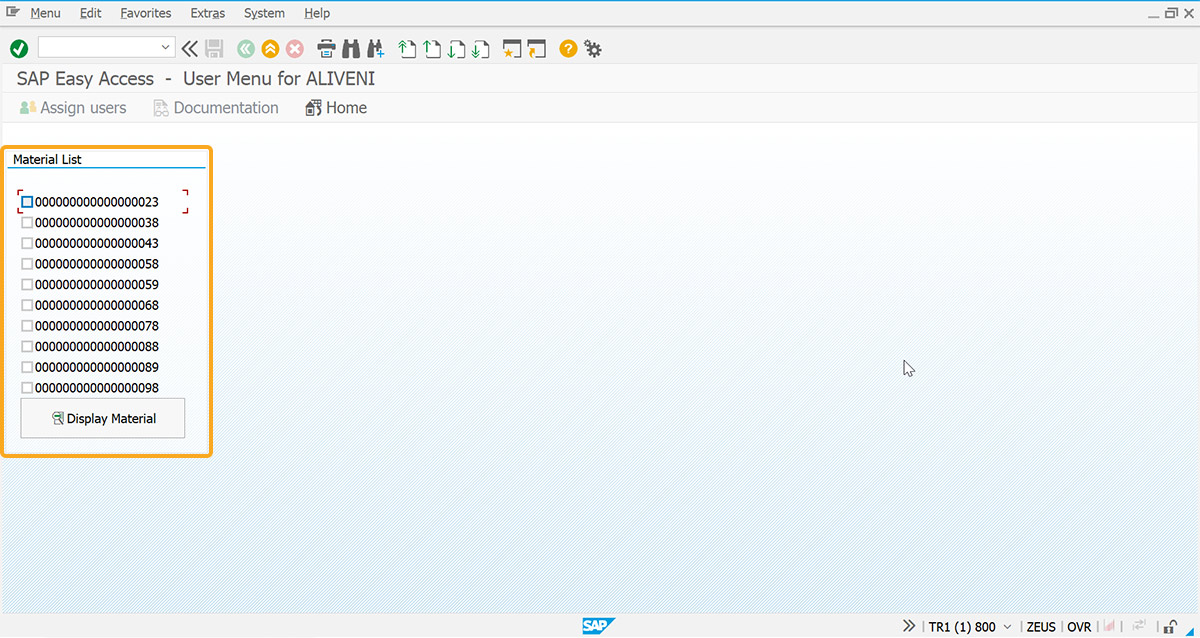Open the Favorites menu
This screenshot has width=1200, height=638.
tap(146, 13)
